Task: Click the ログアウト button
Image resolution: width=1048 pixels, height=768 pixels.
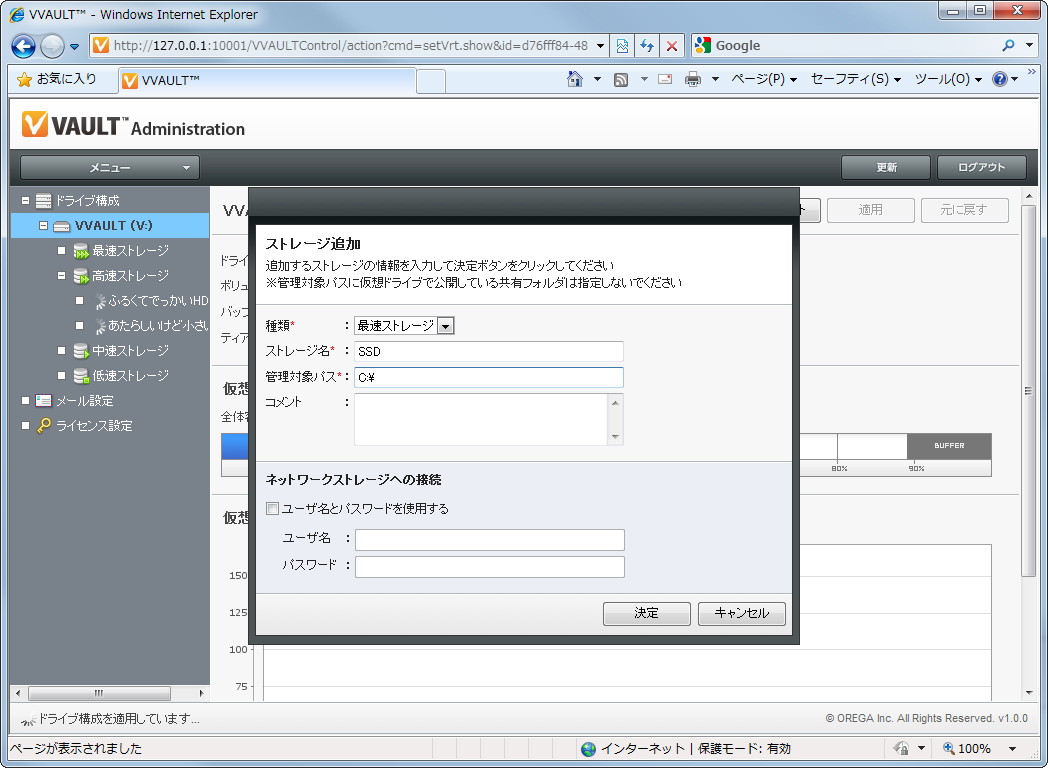Action: (x=981, y=168)
